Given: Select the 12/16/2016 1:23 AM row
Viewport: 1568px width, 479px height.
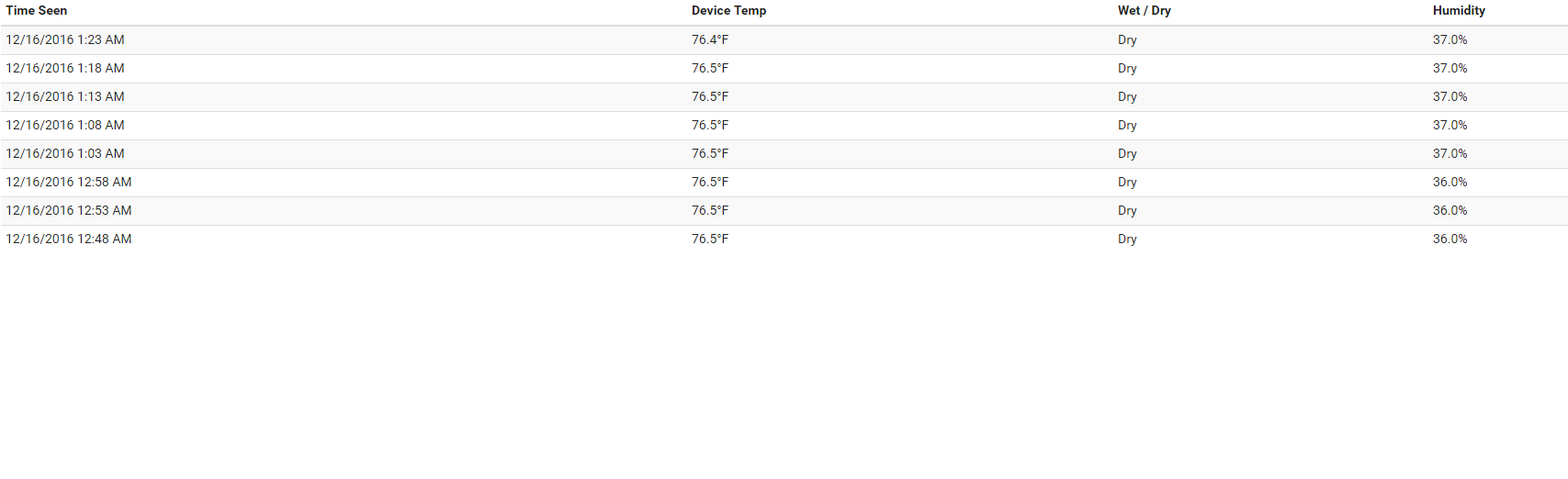Looking at the screenshot, I should coord(784,40).
